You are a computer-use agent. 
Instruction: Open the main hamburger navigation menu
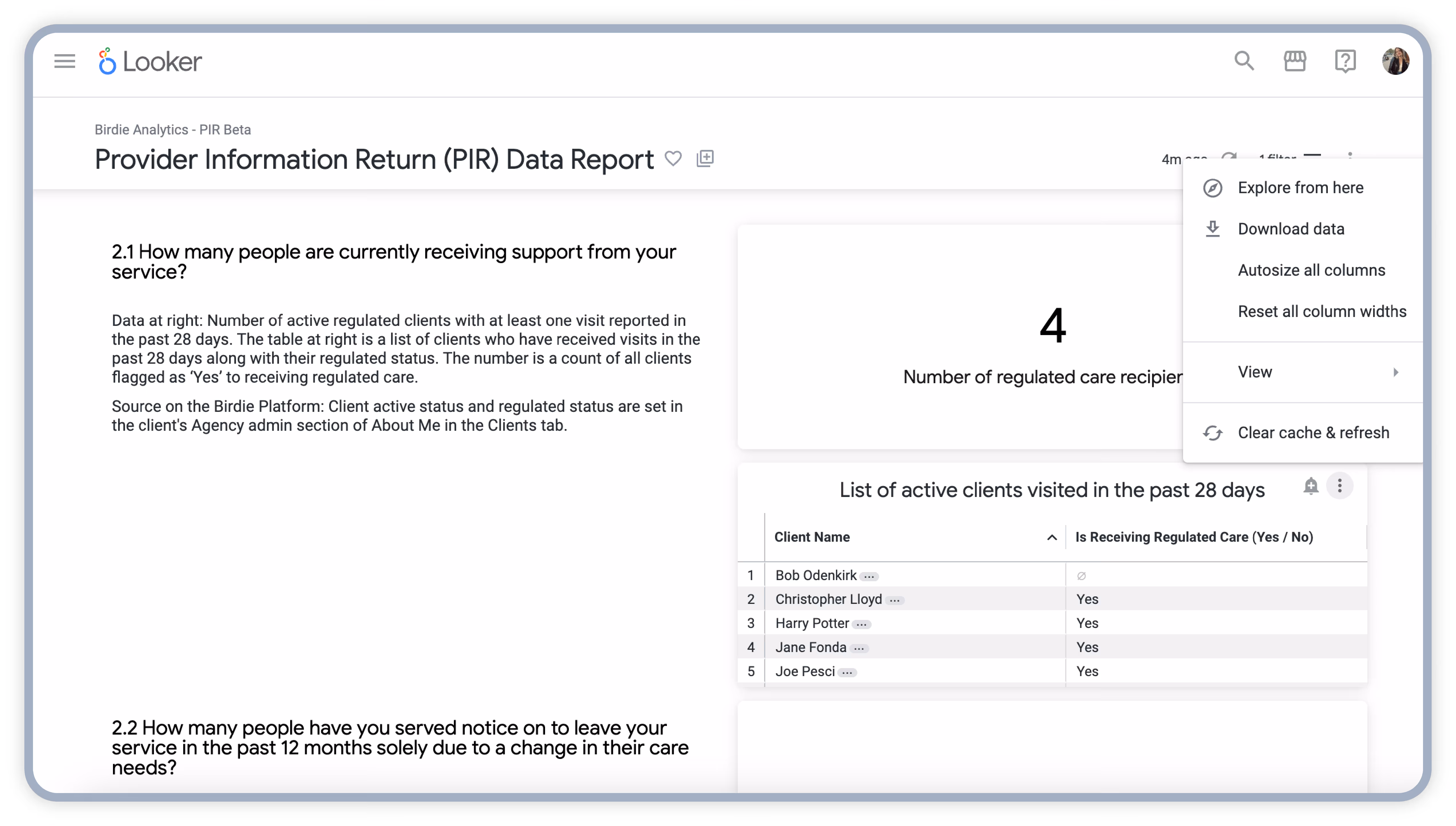click(x=65, y=61)
